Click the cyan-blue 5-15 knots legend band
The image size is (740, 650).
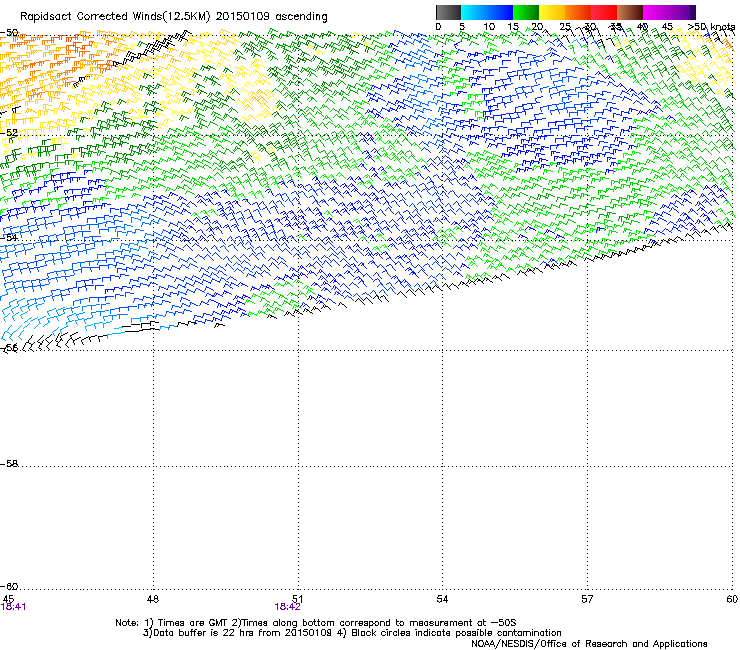pyautogui.click(x=487, y=12)
